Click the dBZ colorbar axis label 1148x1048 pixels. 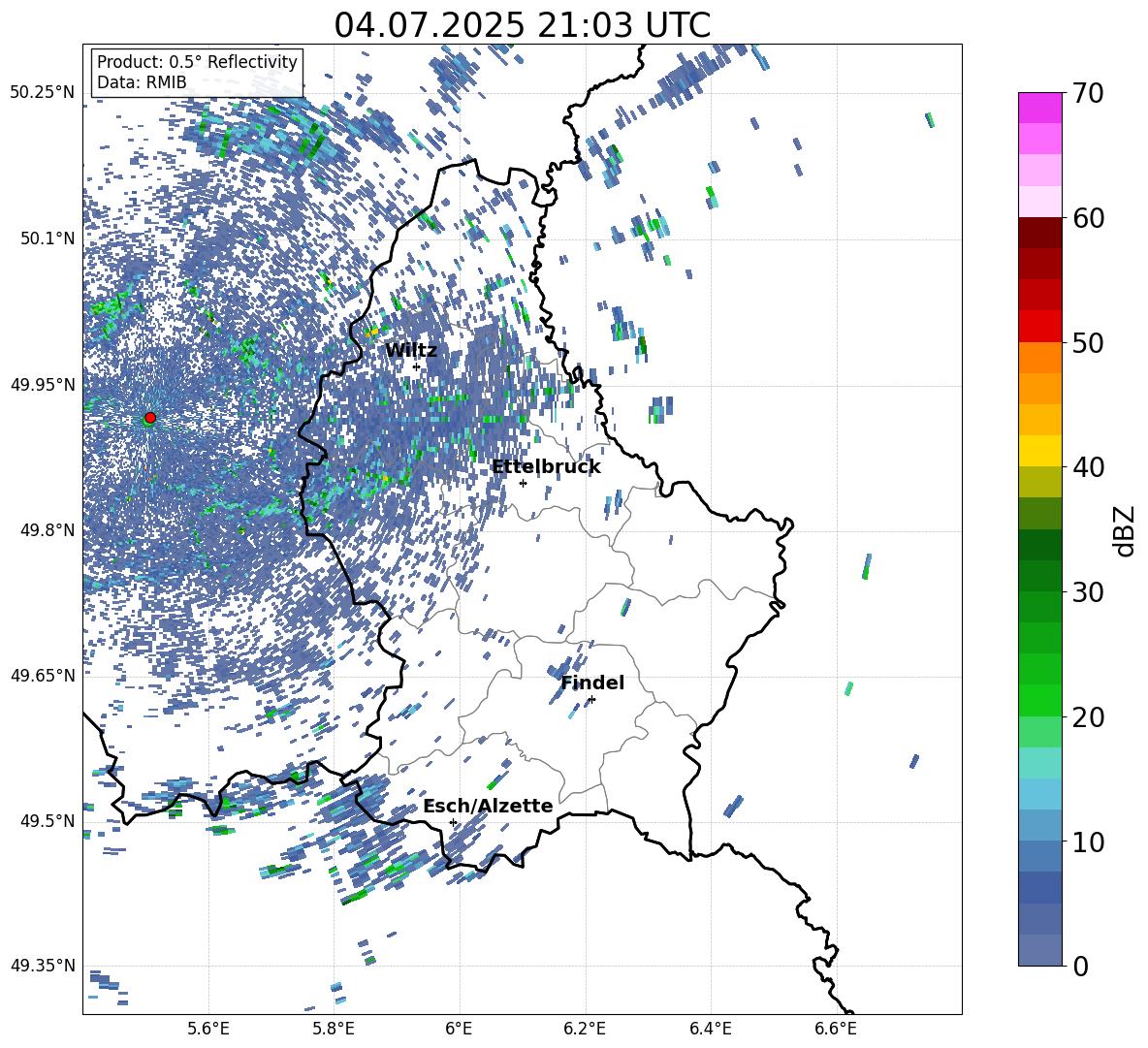(x=1126, y=529)
